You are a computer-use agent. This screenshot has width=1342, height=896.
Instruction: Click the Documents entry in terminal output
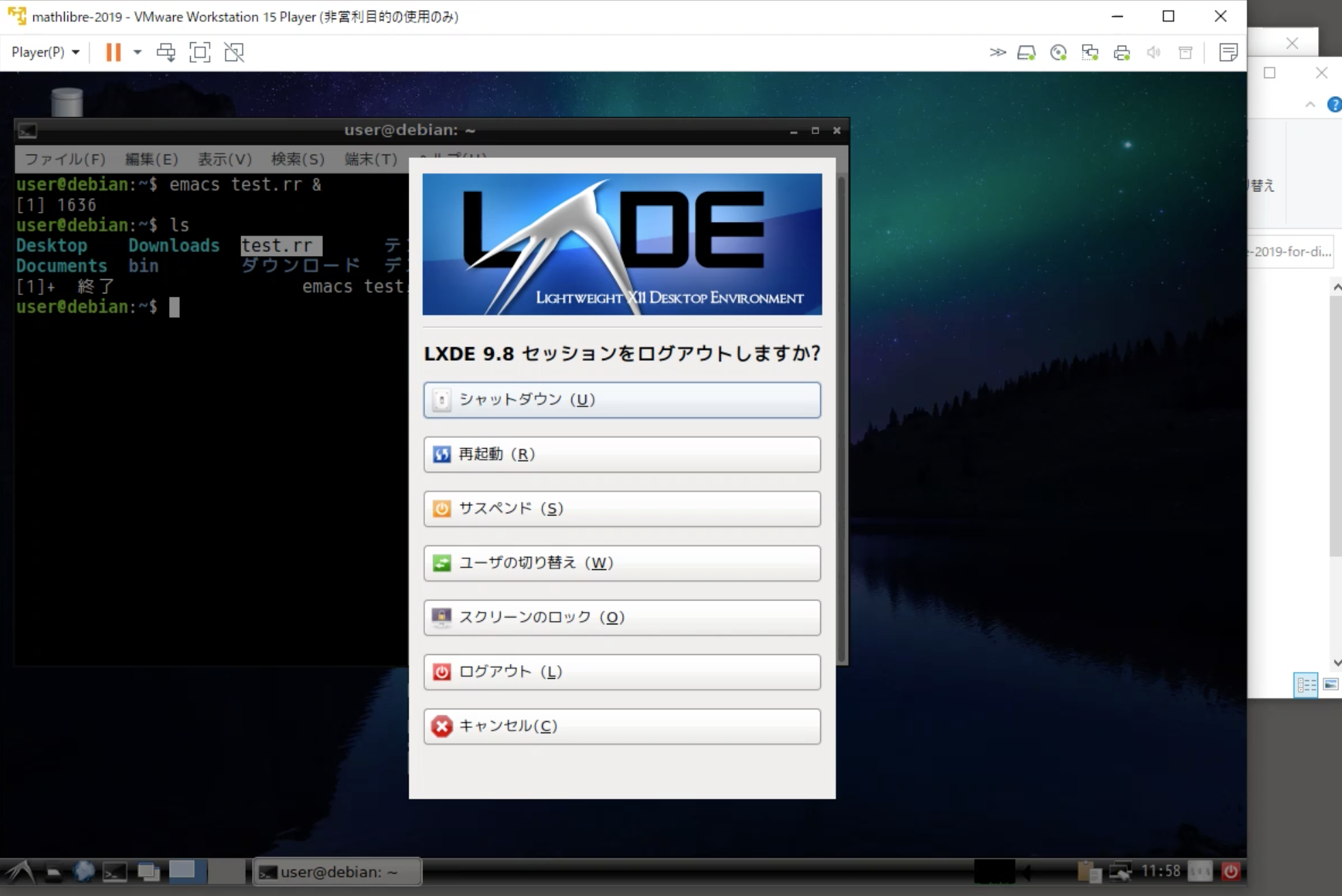click(x=62, y=266)
